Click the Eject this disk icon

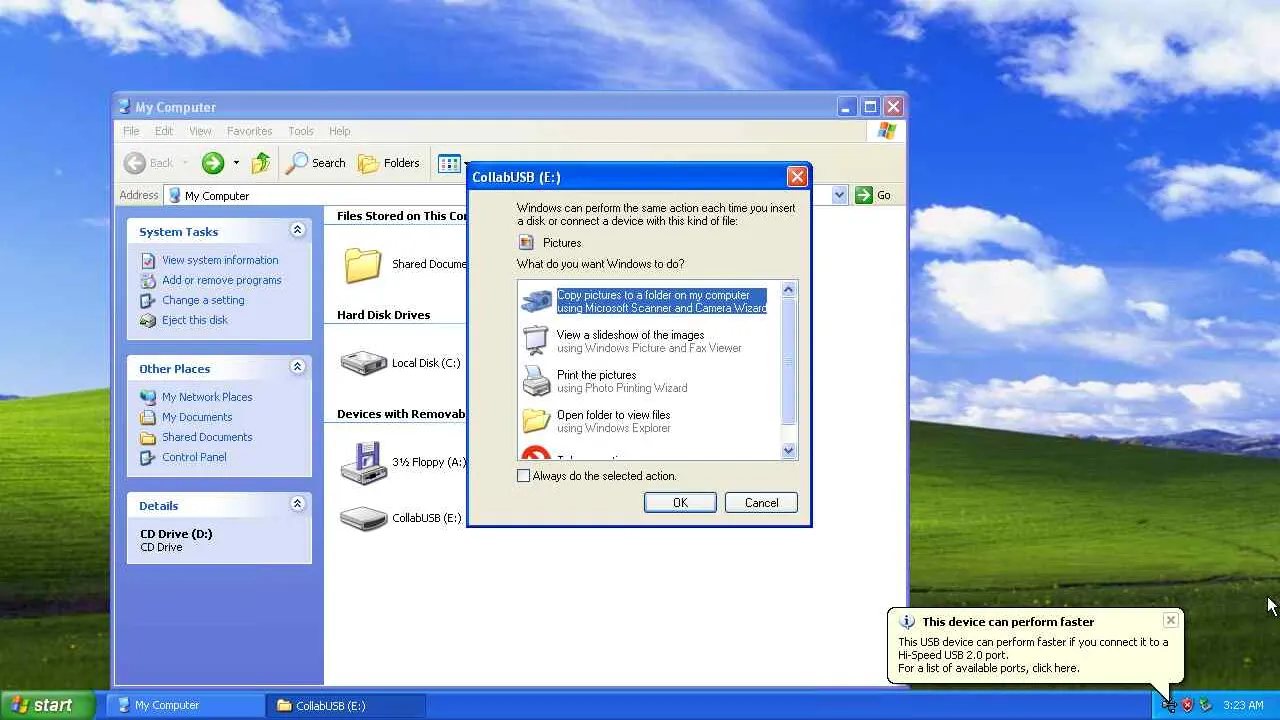click(148, 320)
